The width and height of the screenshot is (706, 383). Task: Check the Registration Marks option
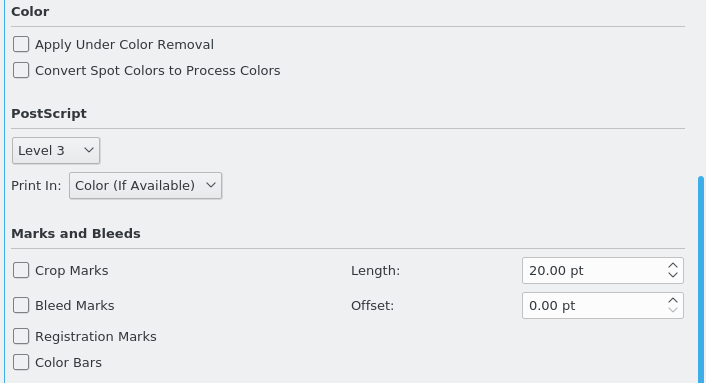[x=21, y=337]
